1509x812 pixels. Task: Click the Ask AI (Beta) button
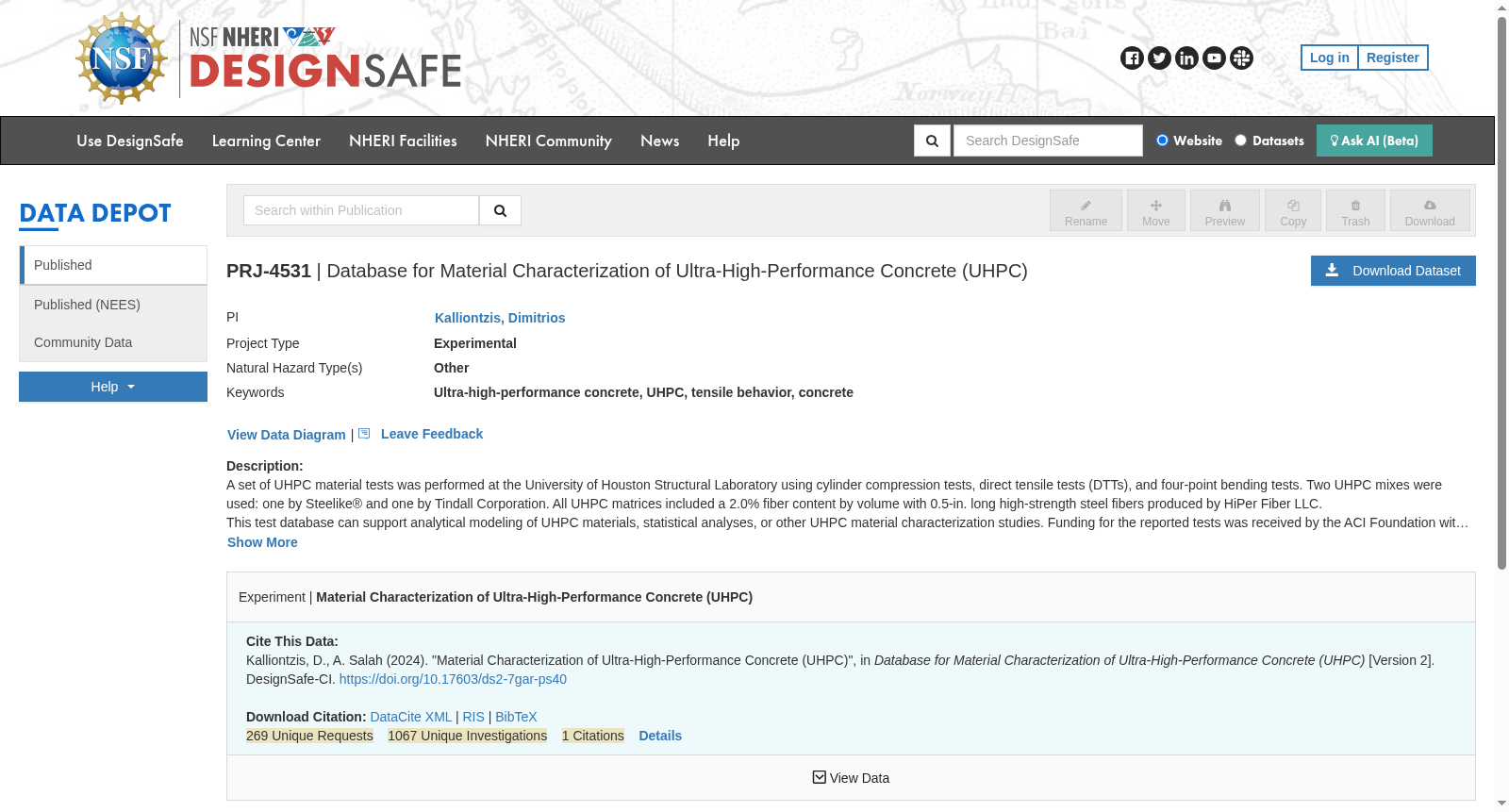point(1374,141)
